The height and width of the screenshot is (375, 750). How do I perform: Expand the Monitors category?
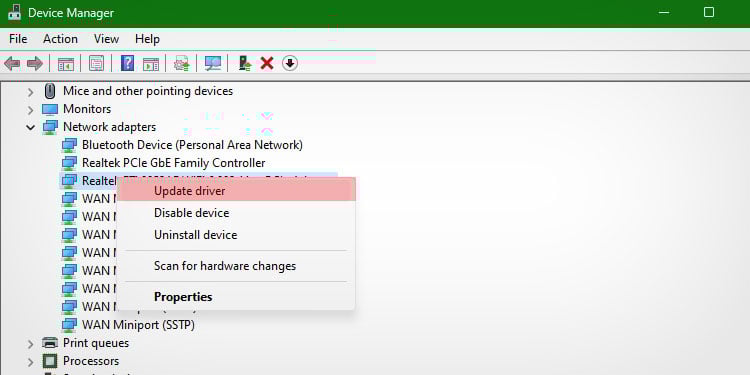(x=31, y=110)
